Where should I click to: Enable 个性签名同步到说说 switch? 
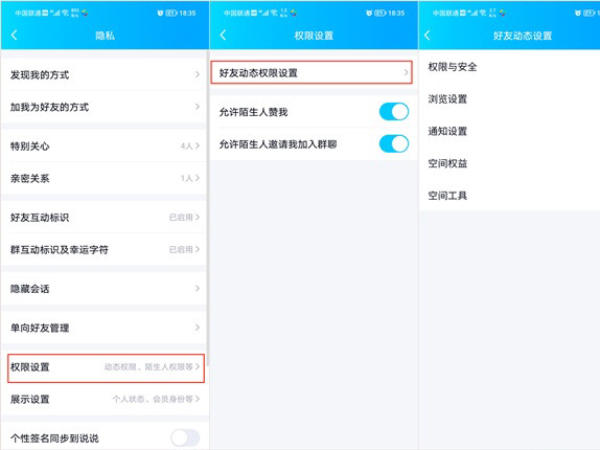tap(185, 437)
